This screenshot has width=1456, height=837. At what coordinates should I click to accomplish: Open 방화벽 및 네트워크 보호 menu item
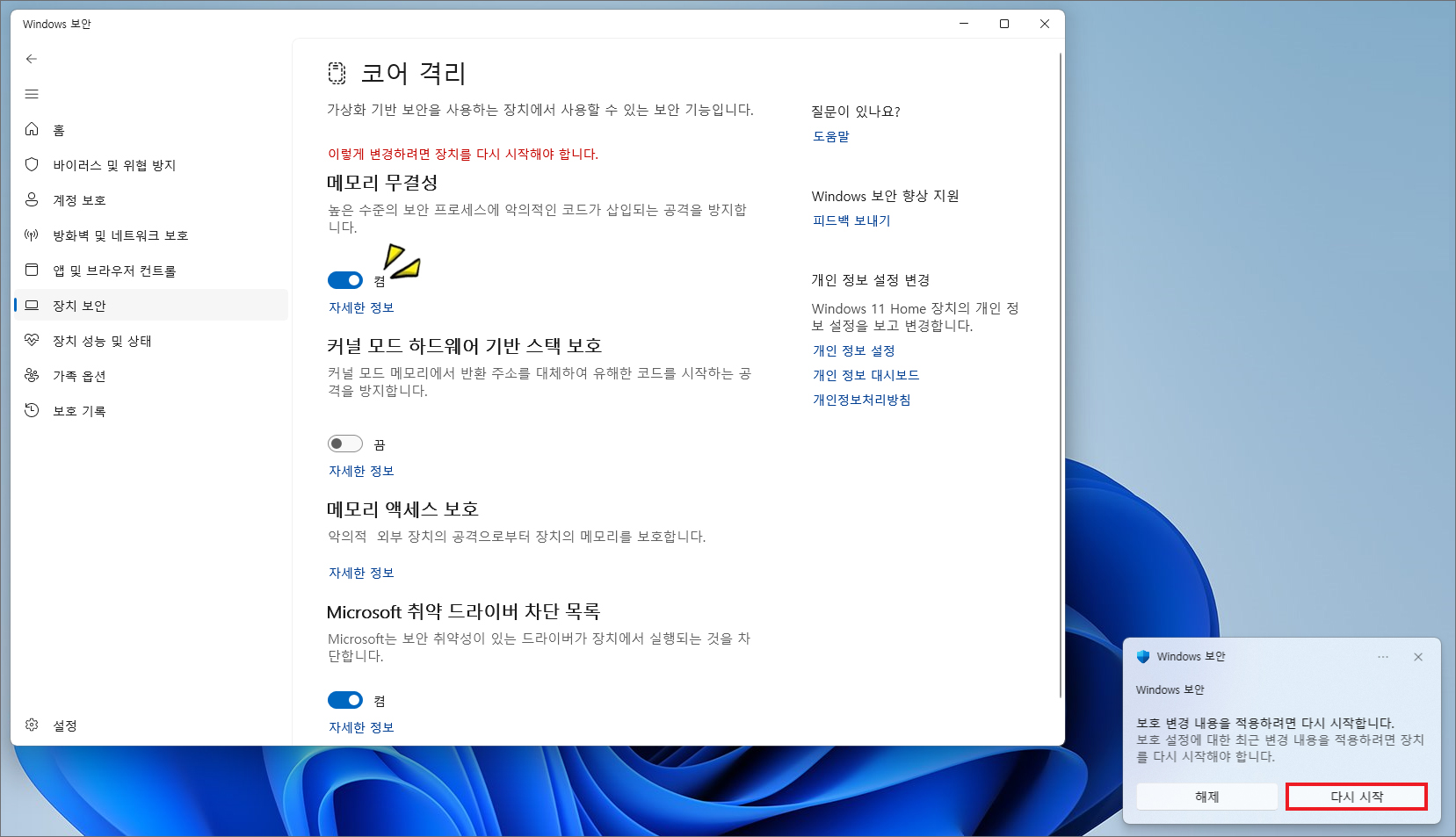151,235
